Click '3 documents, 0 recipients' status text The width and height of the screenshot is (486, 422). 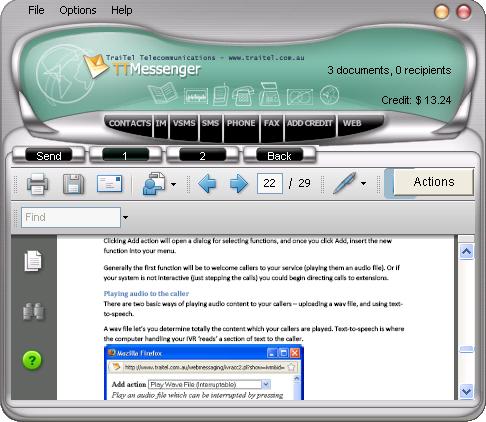[389, 70]
